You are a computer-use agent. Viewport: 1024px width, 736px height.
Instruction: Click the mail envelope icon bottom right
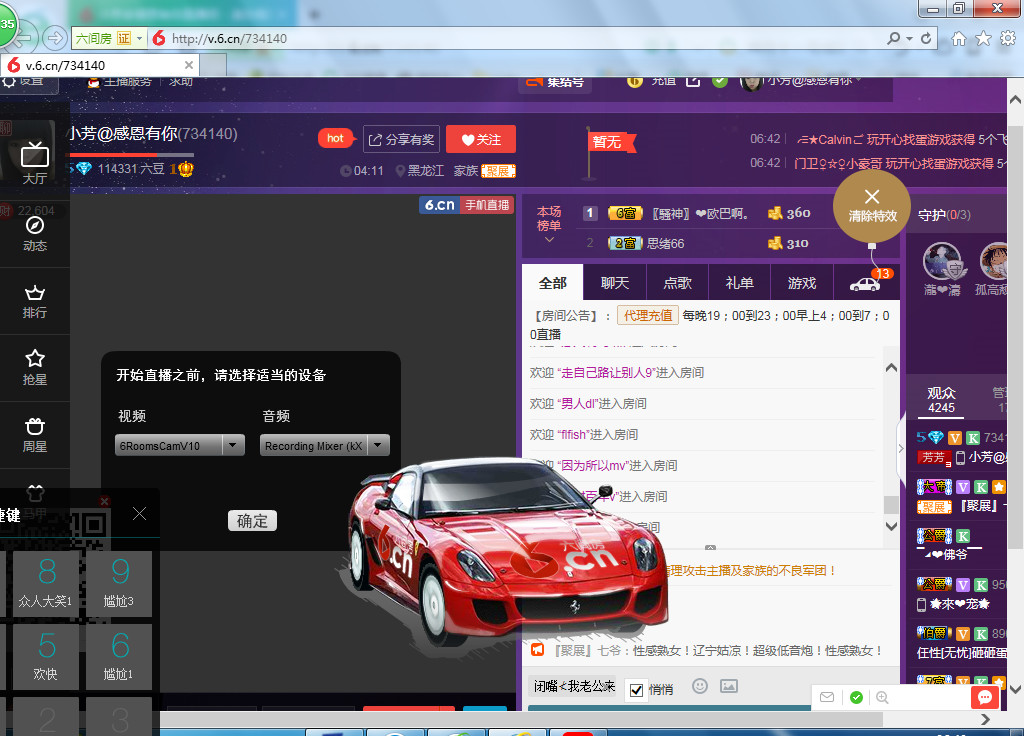pyautogui.click(x=827, y=697)
